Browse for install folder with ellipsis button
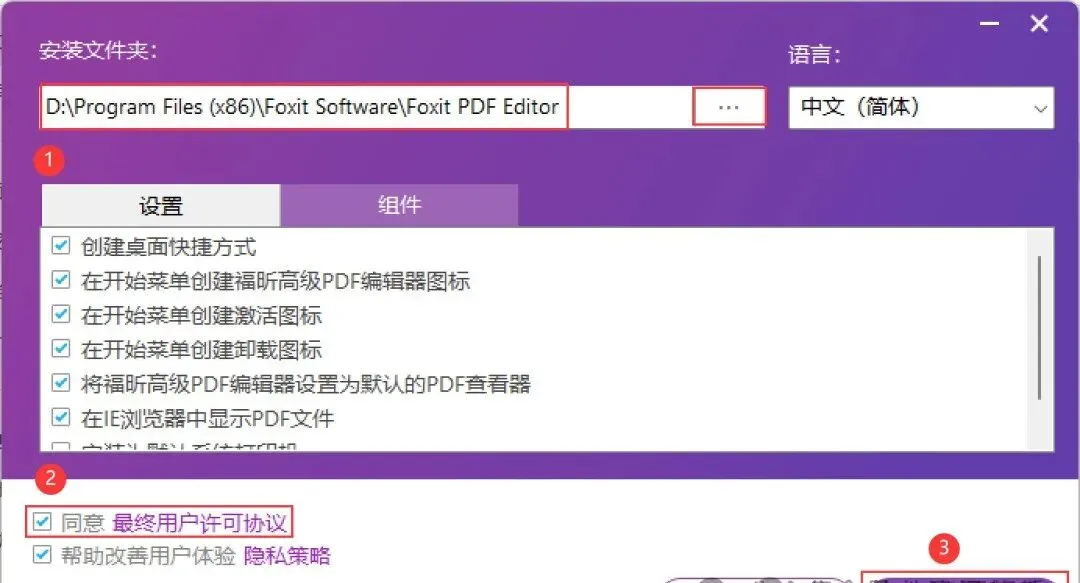1080x583 pixels. [729, 108]
